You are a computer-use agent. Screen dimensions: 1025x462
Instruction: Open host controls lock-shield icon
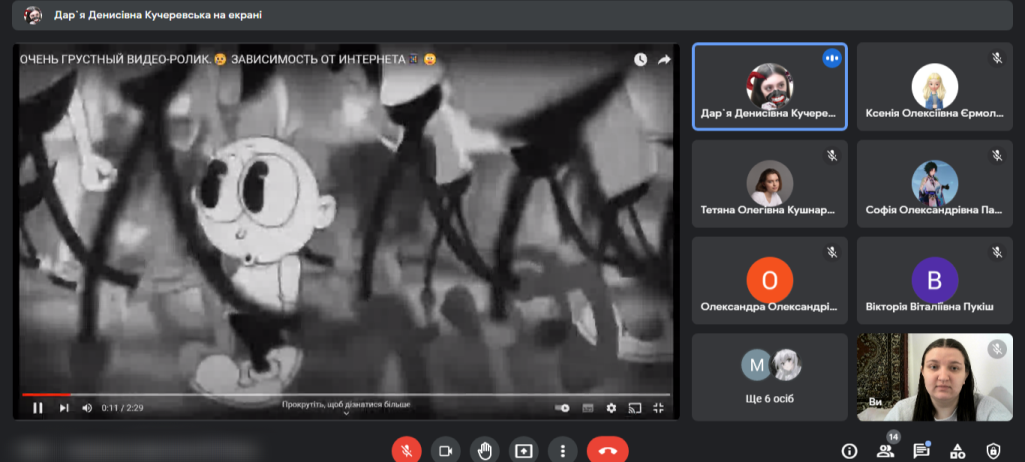994,451
